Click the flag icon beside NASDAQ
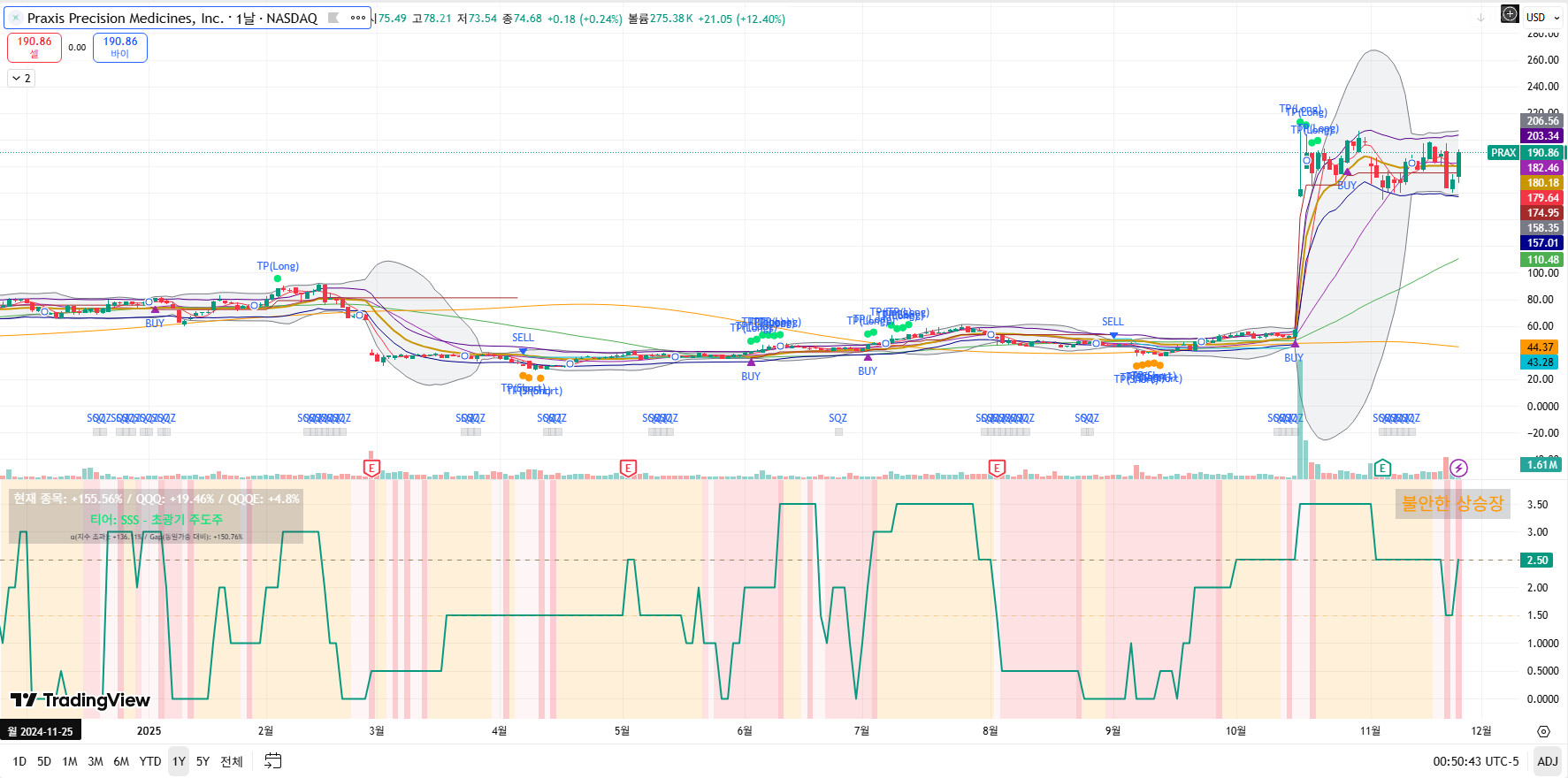This screenshot has height=778, width=1568. click(333, 18)
